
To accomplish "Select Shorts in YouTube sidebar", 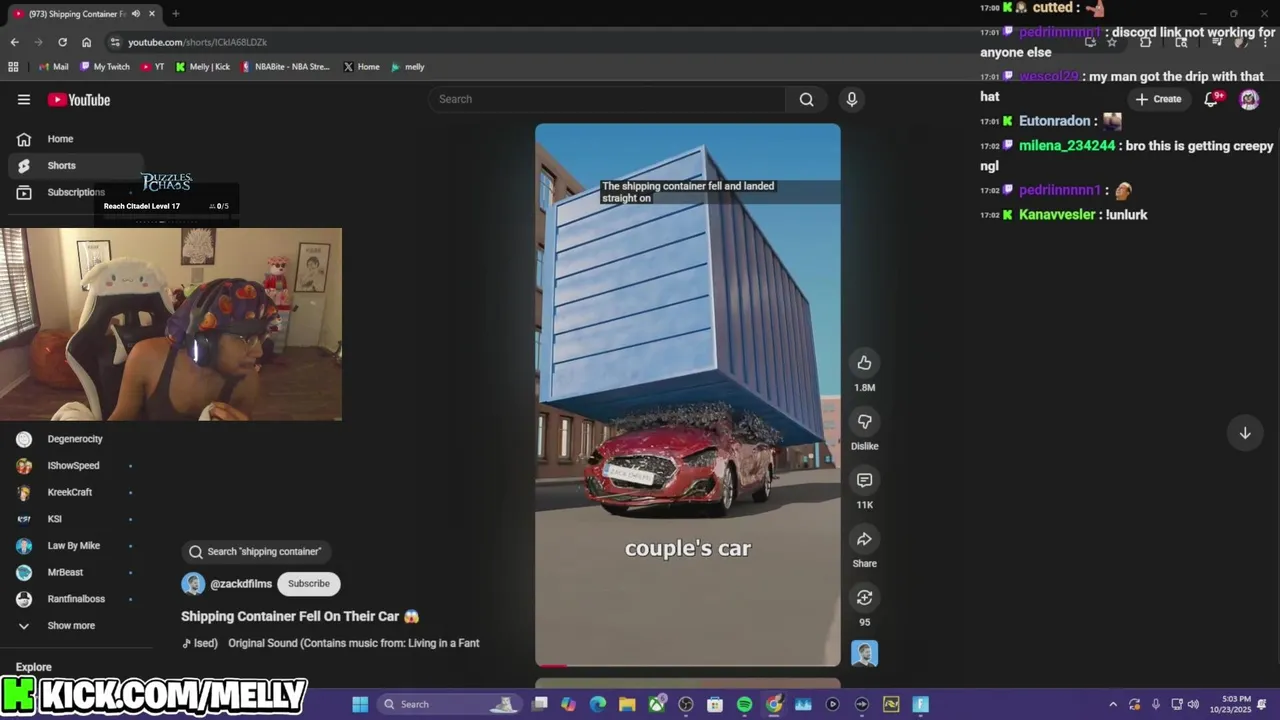I will tap(76, 166).
